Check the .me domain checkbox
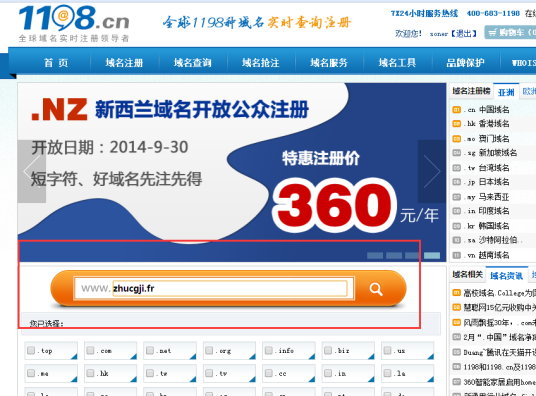This screenshot has height=396, width=536. 31,373
